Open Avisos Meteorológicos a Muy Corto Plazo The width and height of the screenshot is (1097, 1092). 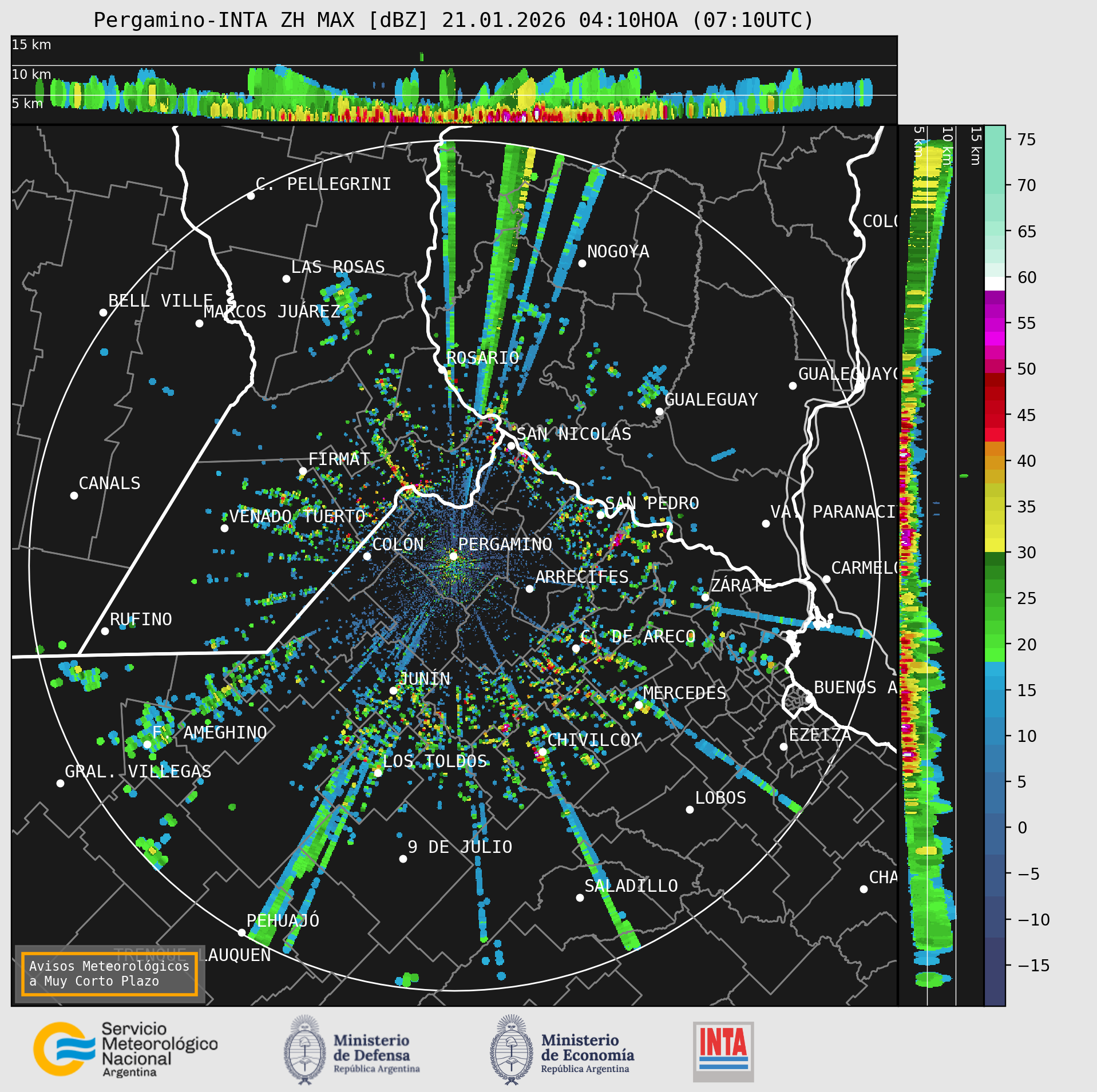(109, 974)
